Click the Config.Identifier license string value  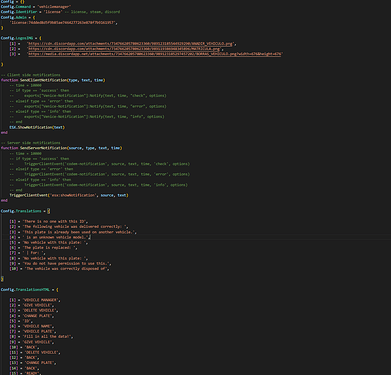(x=52, y=12)
